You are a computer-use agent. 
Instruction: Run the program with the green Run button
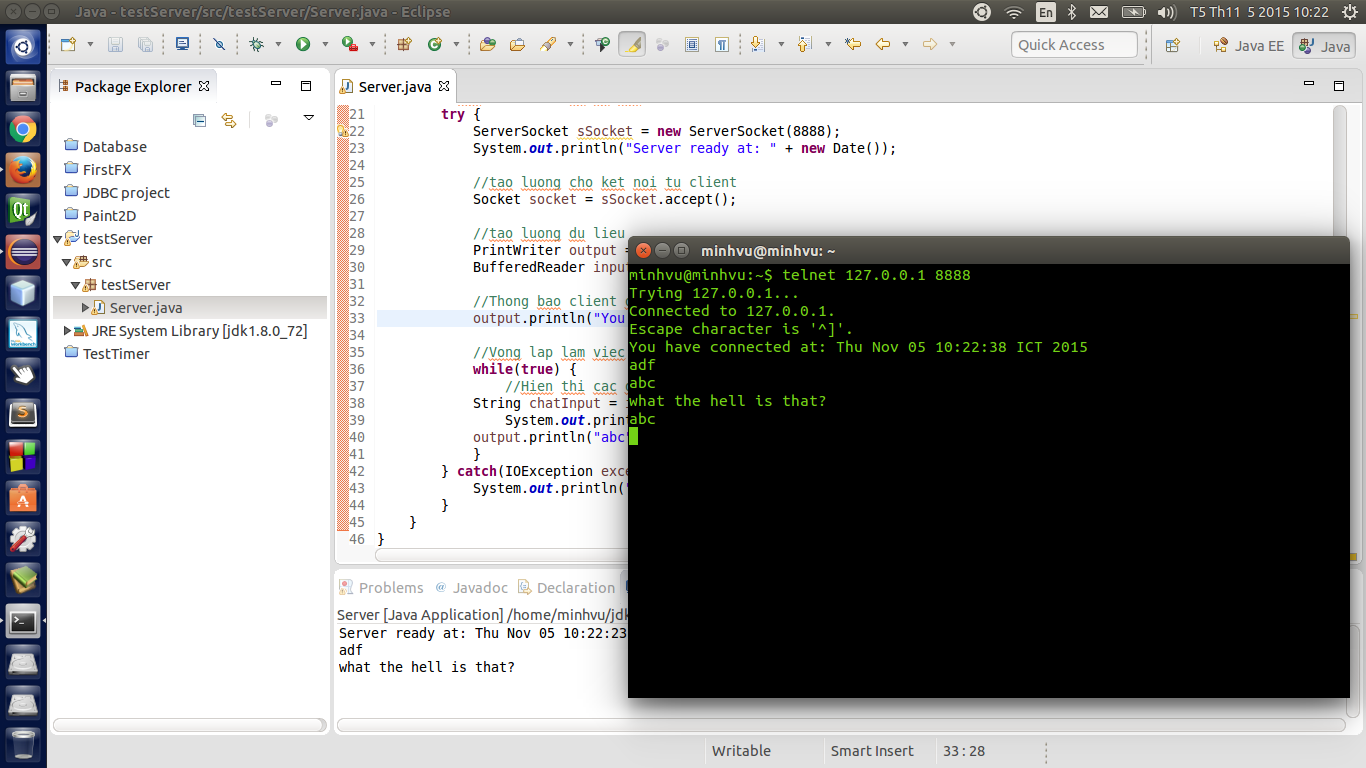301,45
